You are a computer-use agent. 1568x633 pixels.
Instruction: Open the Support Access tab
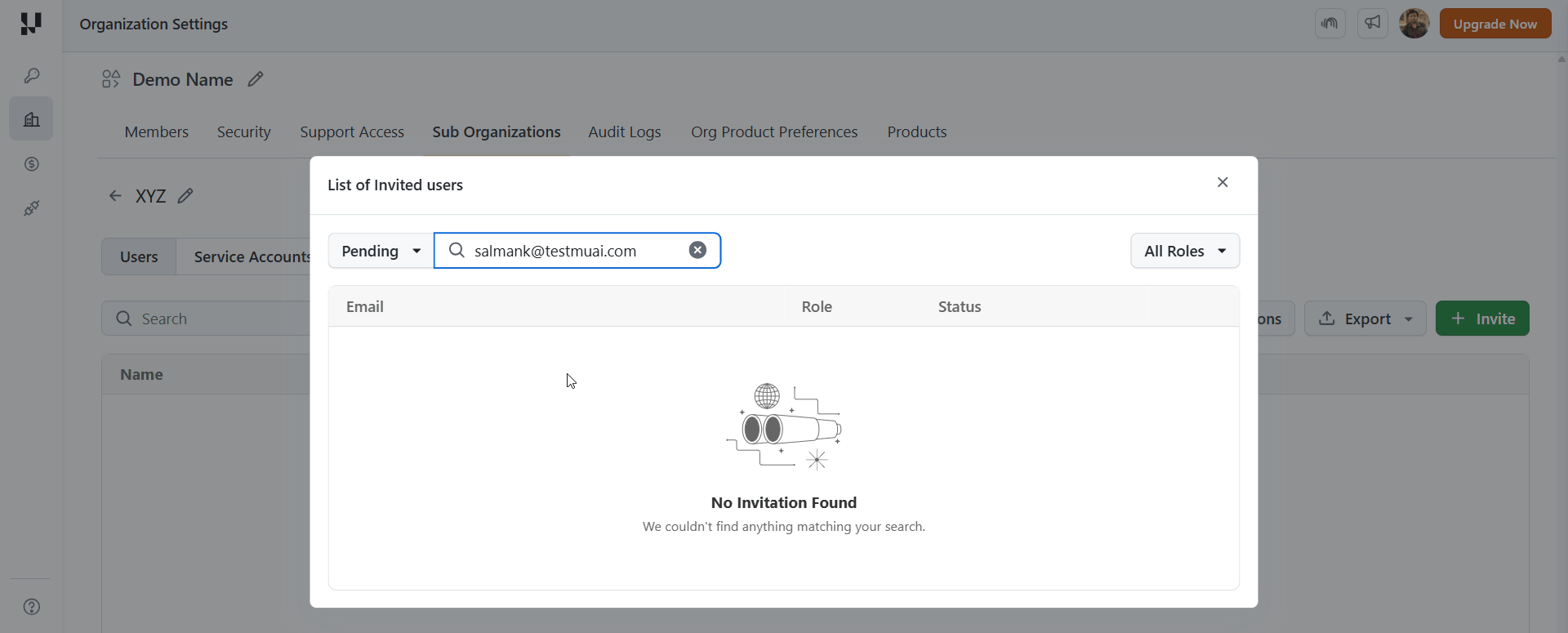tap(352, 132)
